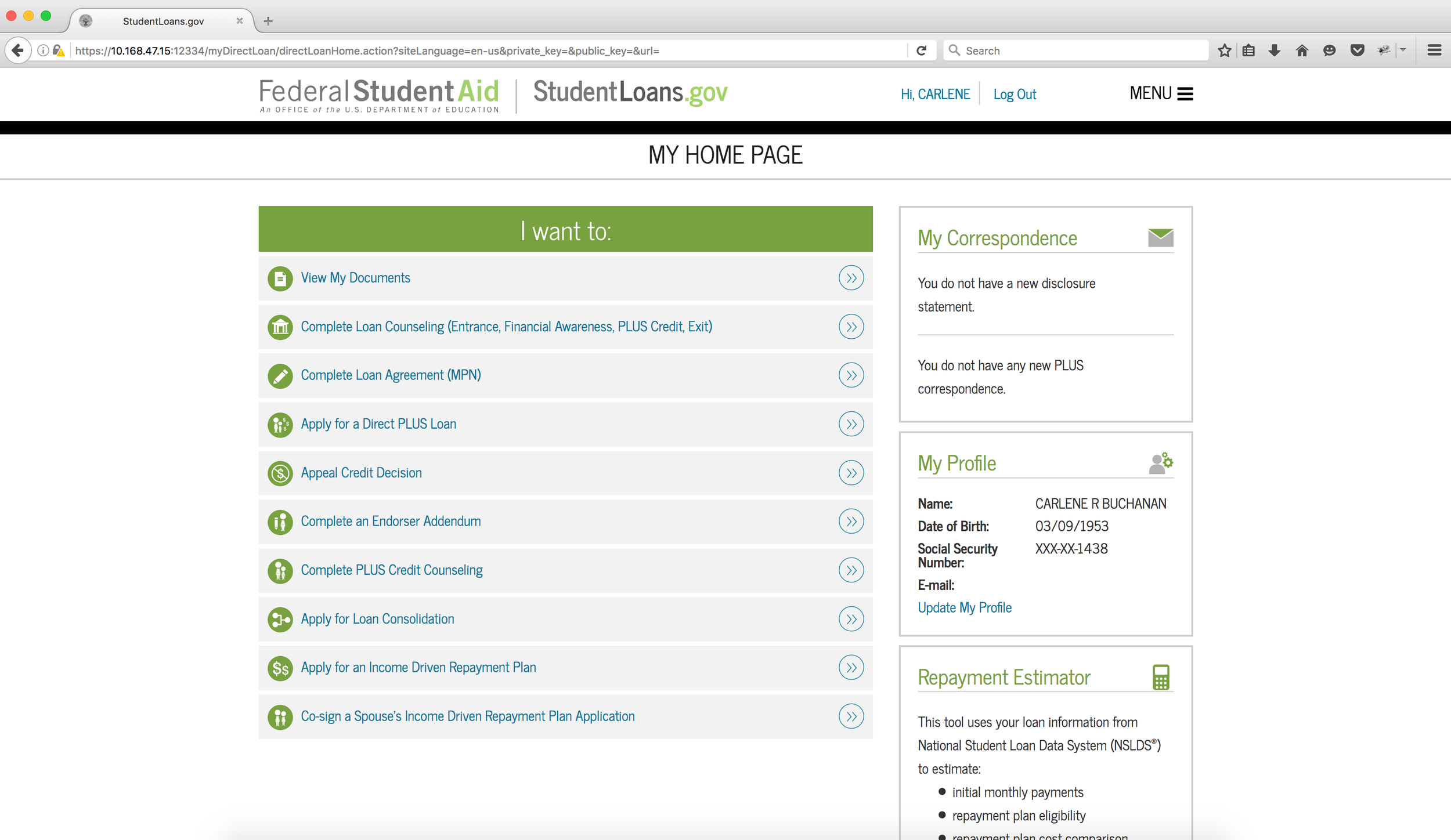
Task: Click the Repayment Estimator calculator icon
Action: [1160, 677]
